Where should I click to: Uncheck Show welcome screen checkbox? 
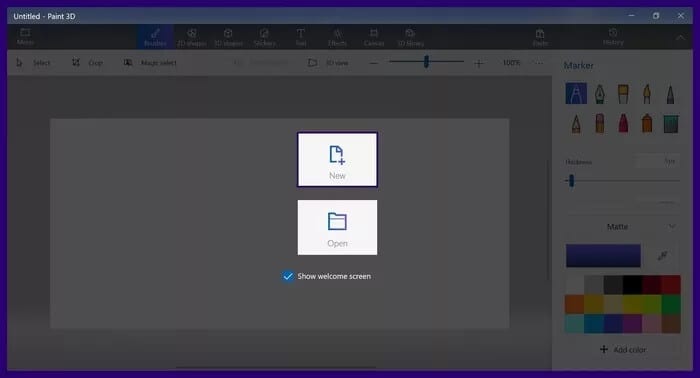pyautogui.click(x=288, y=276)
